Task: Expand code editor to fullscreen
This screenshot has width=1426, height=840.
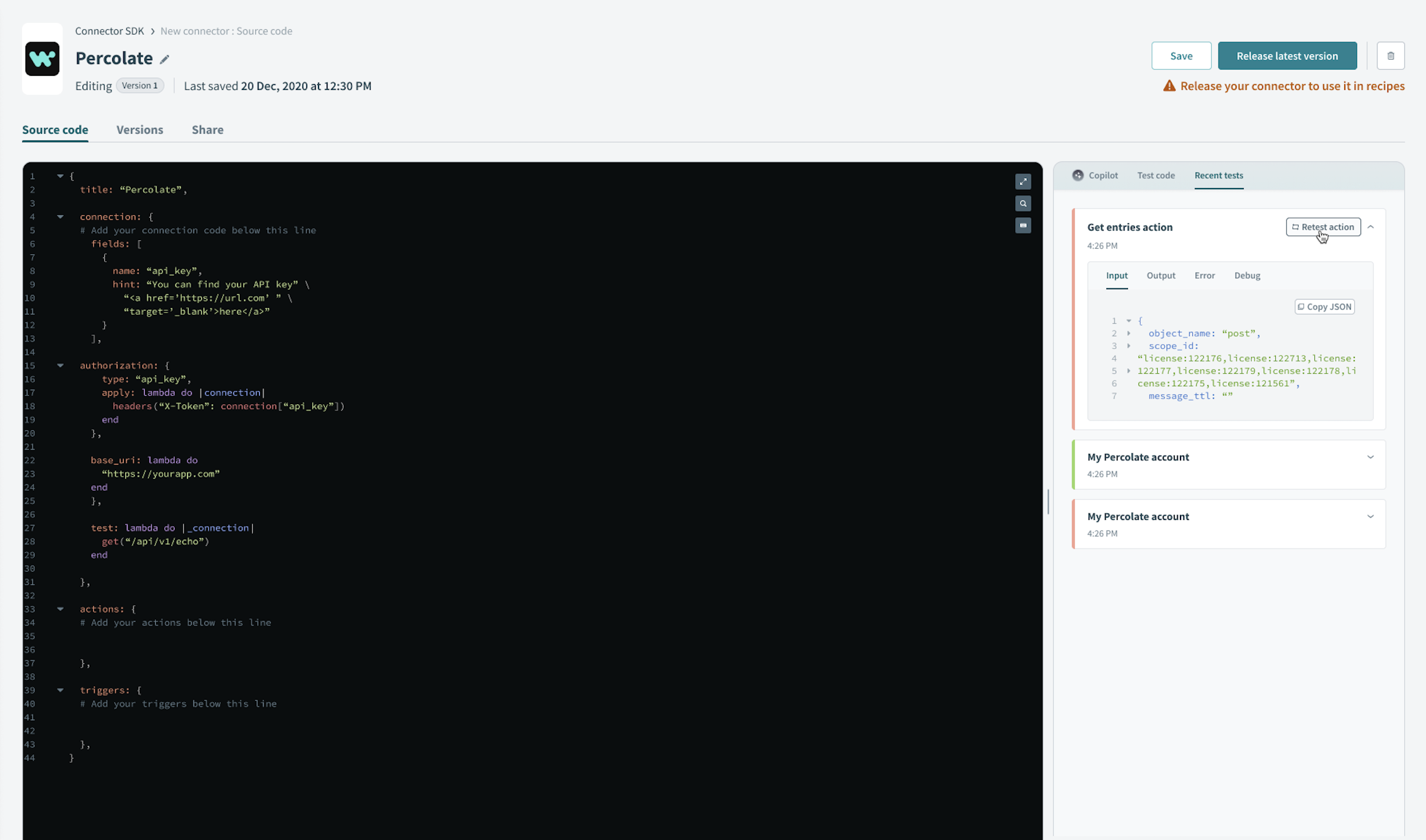Action: [1023, 182]
